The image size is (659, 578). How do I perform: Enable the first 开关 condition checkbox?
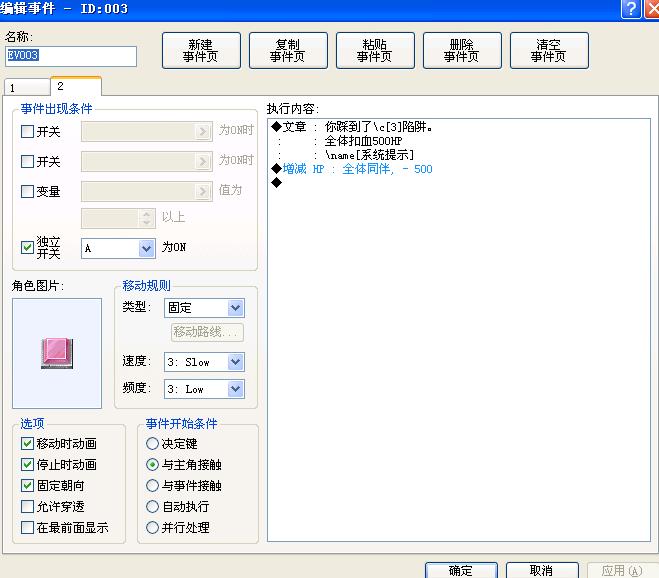(x=27, y=132)
